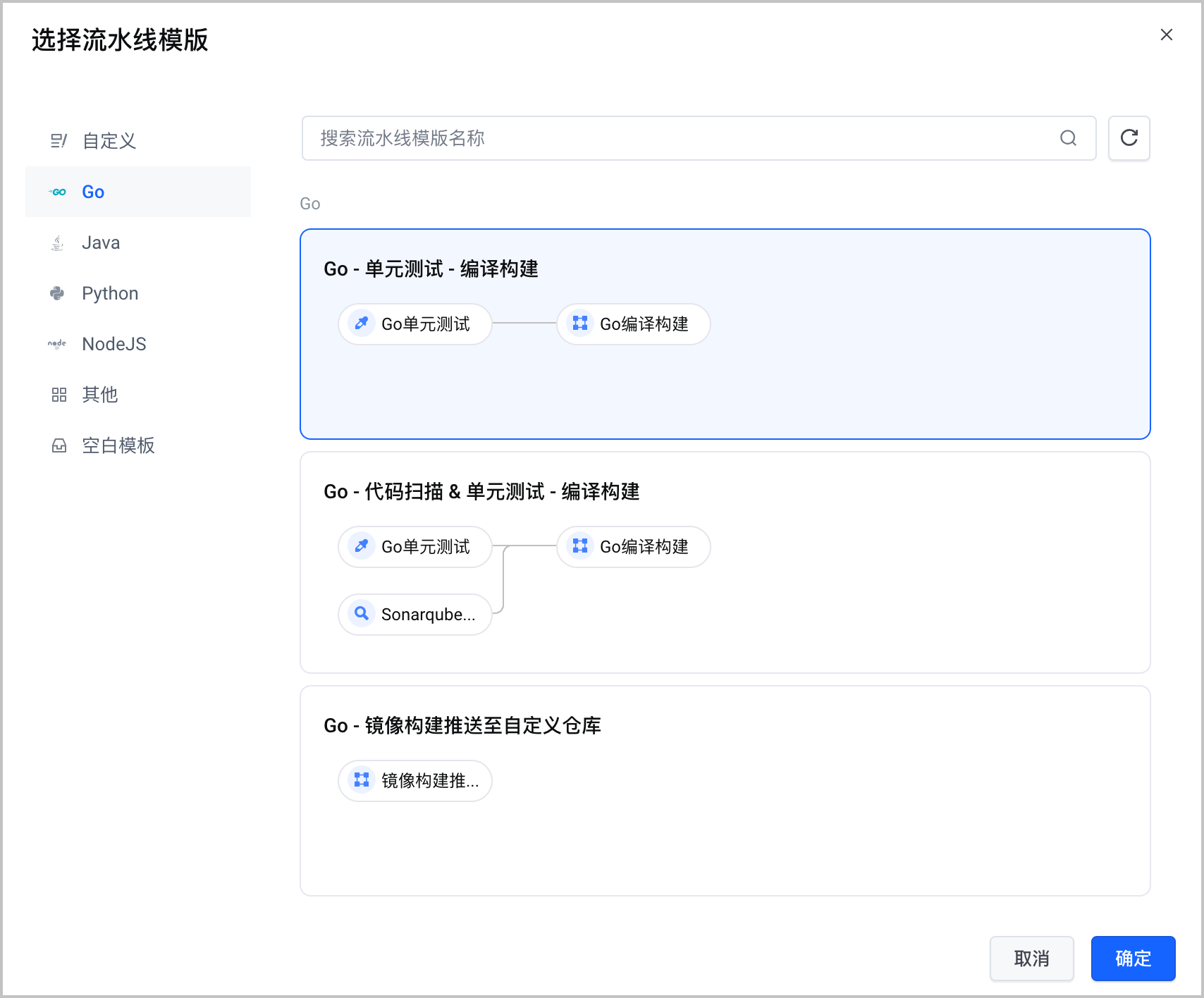Click the magnifier icon in search box
The height and width of the screenshot is (998, 1204).
point(1068,138)
